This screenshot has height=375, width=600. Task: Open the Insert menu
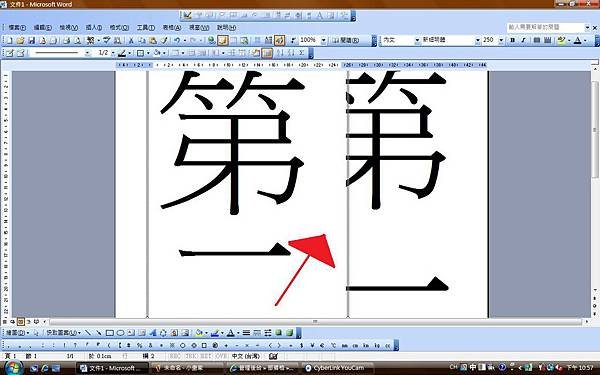[94, 28]
